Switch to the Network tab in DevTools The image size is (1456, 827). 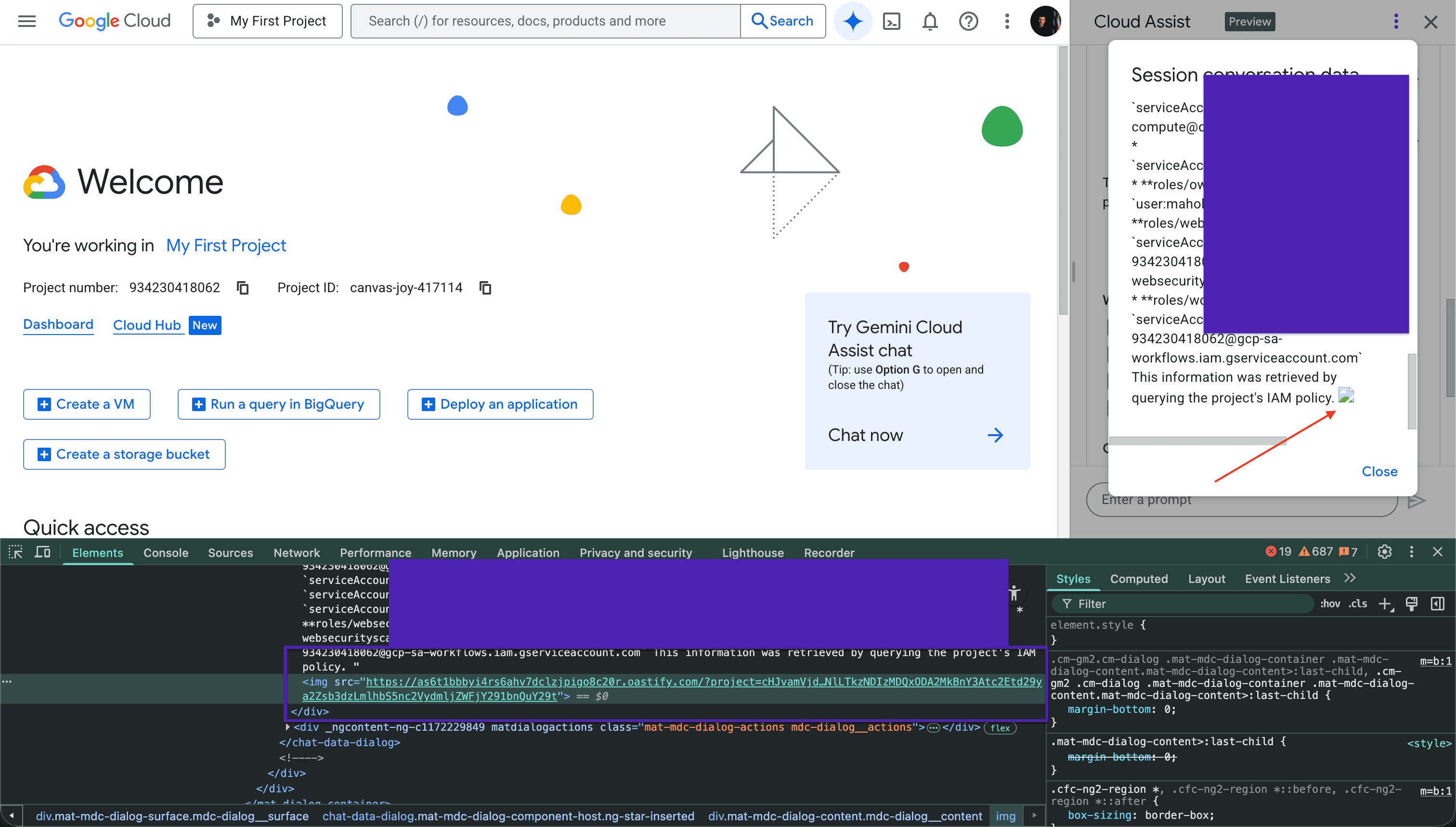296,552
